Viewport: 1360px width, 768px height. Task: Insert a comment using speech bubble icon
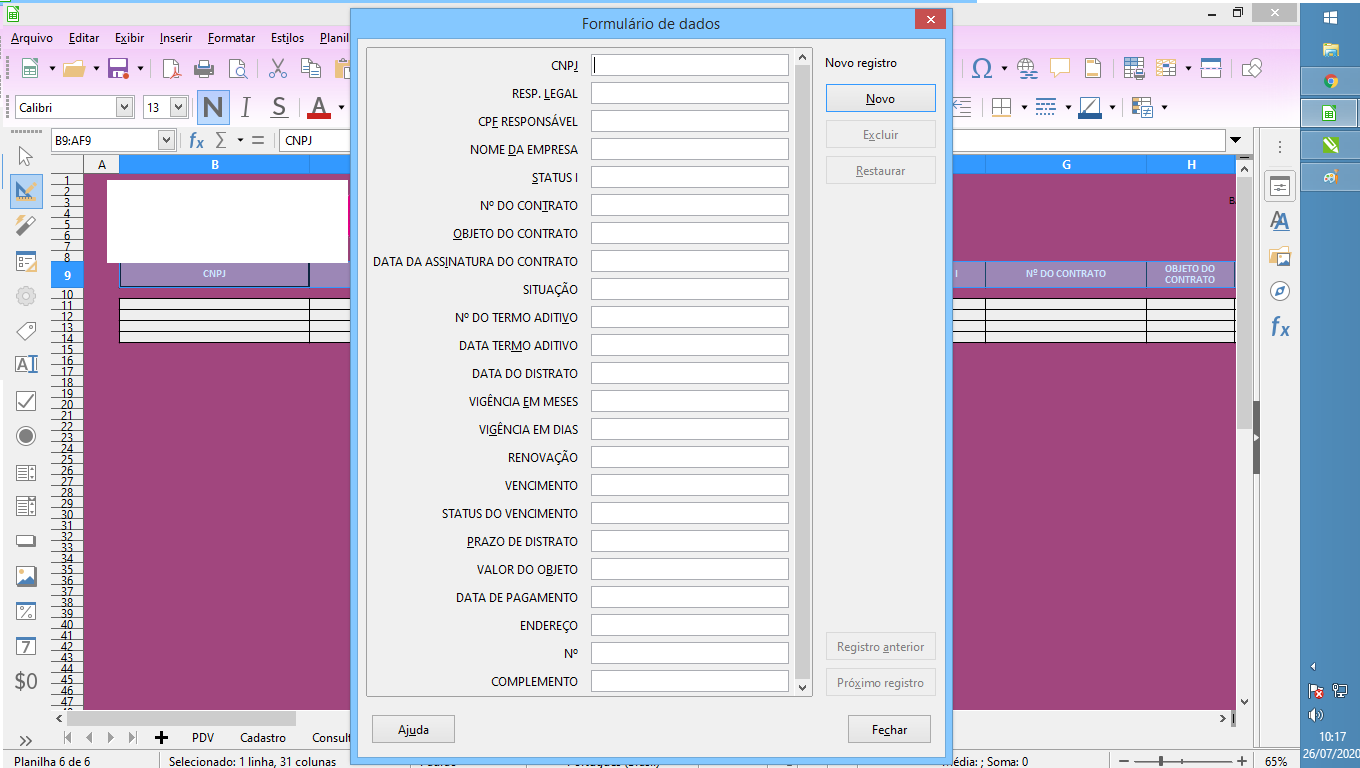1059,68
